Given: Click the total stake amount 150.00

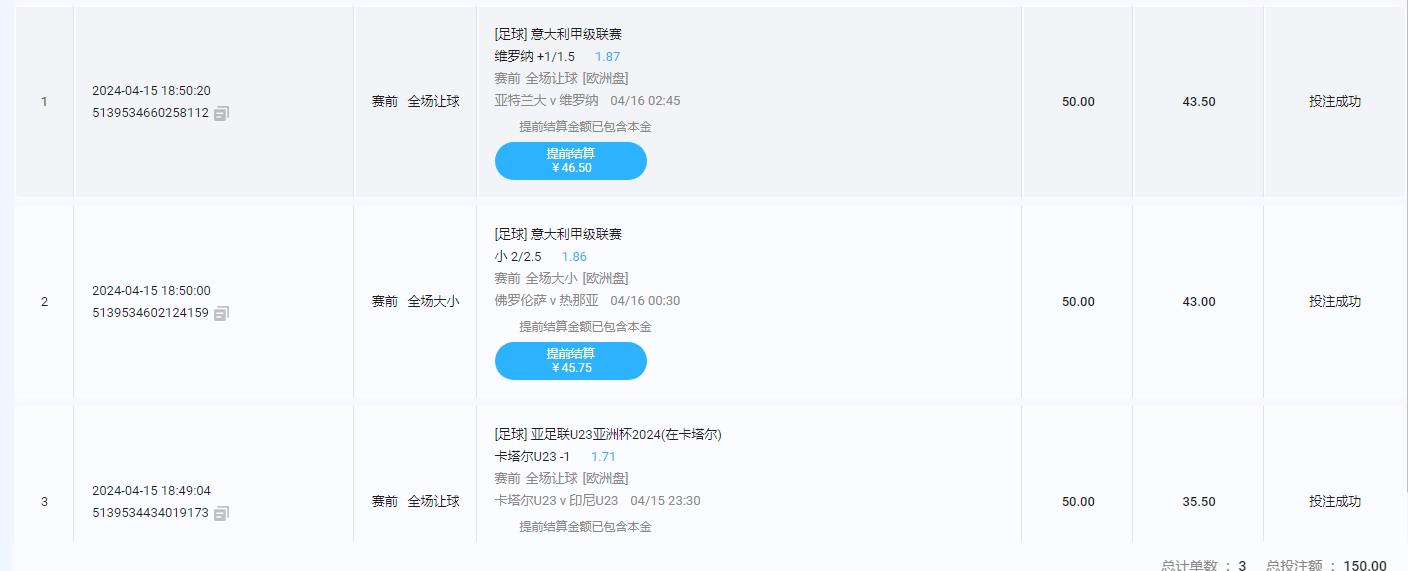Looking at the screenshot, I should pyautogui.click(x=1364, y=565).
